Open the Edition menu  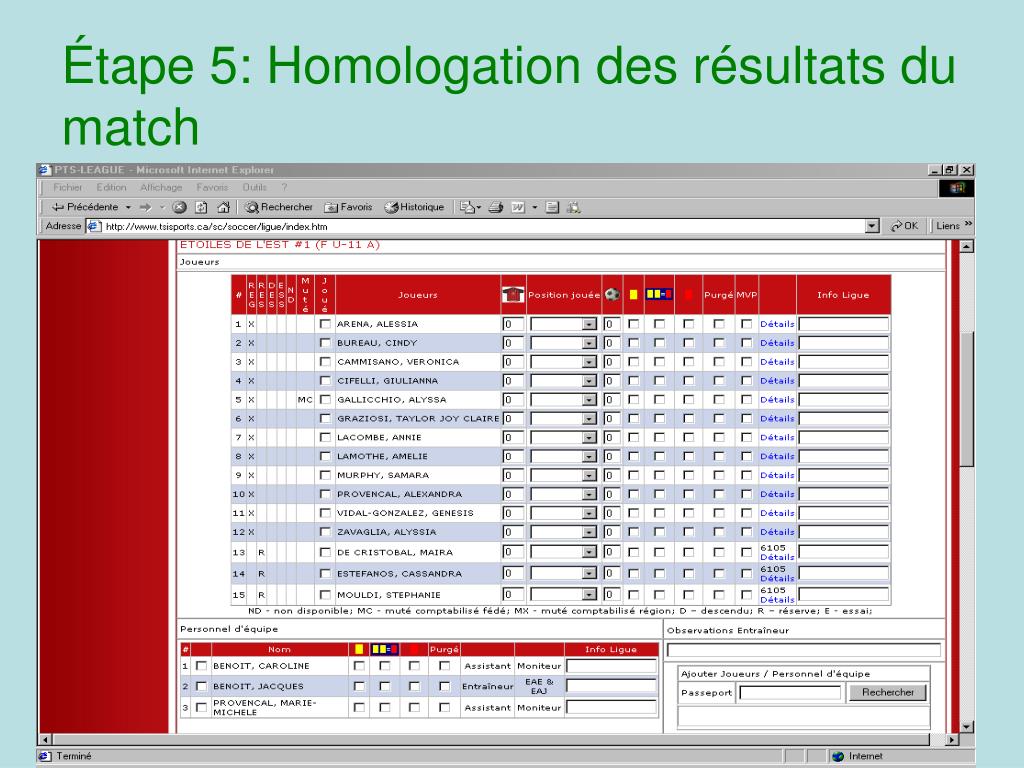111,187
